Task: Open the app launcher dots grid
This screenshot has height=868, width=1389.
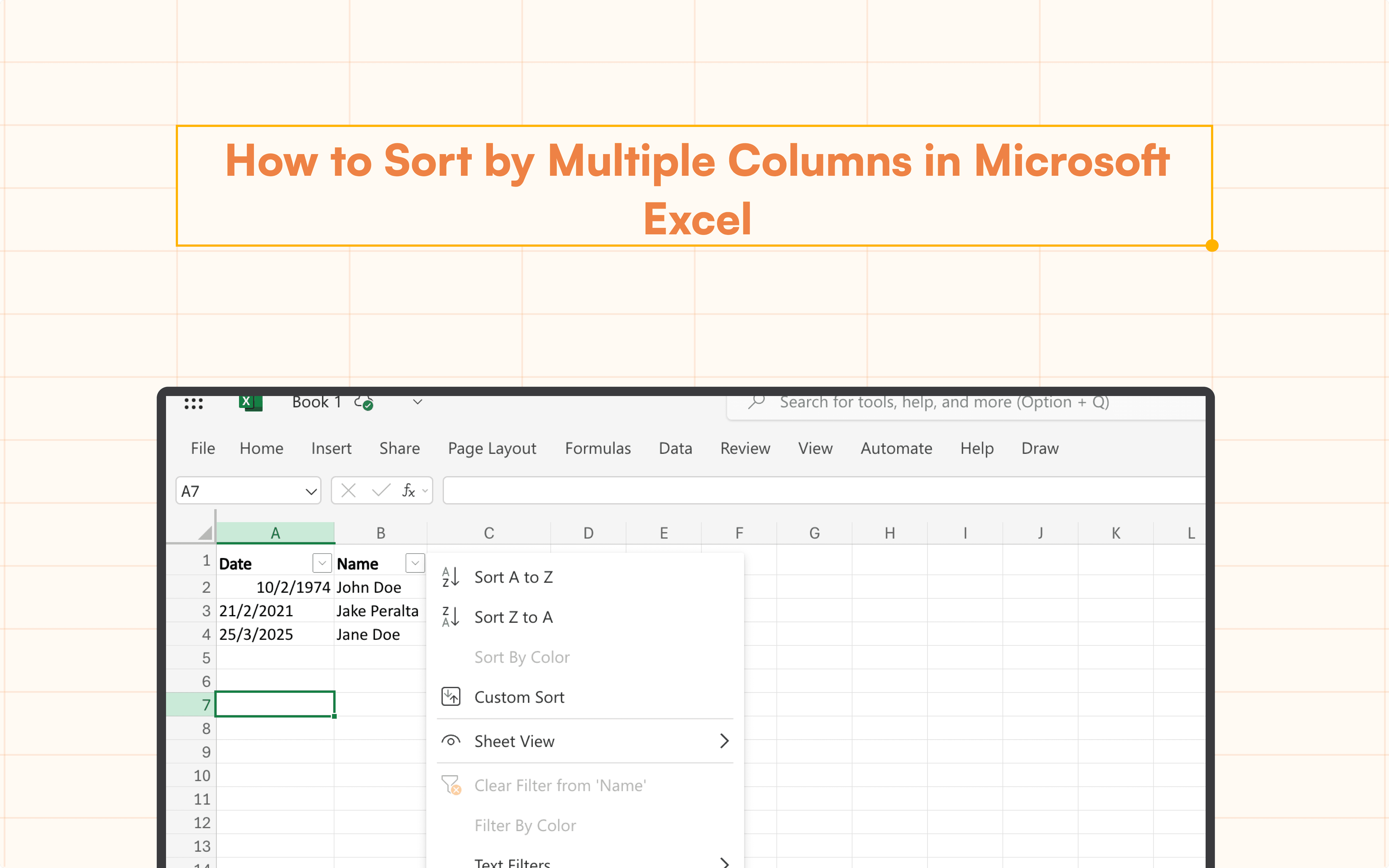Action: click(x=193, y=404)
